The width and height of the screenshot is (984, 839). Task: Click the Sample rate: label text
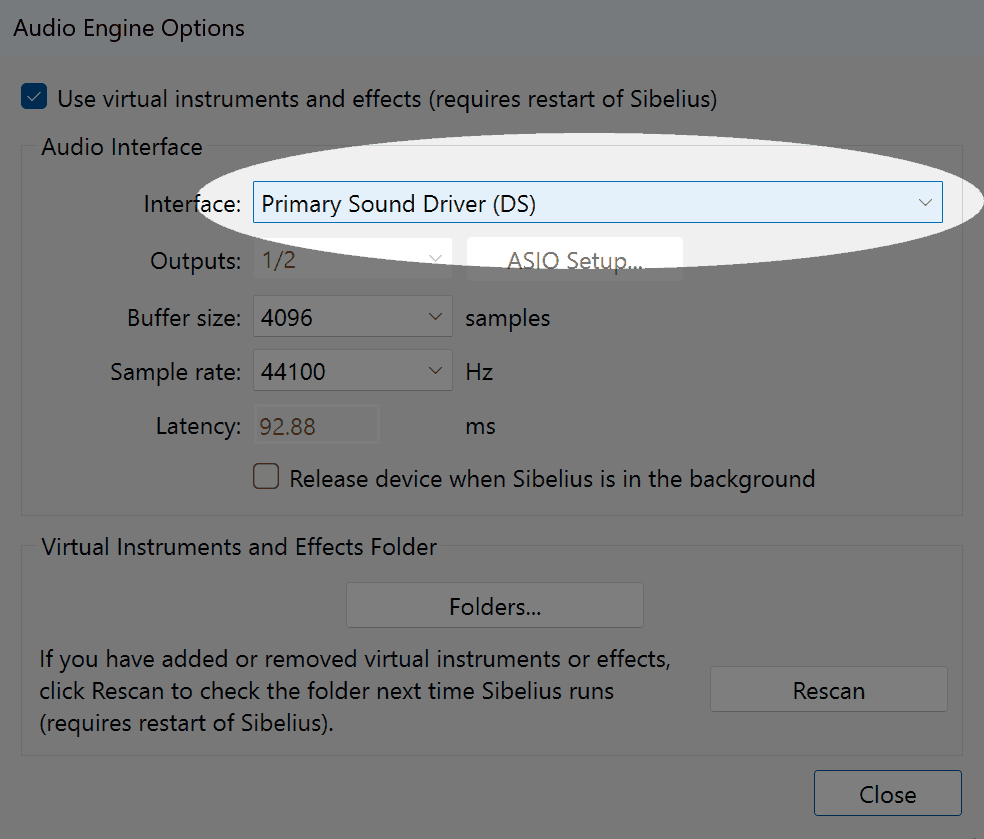tap(175, 372)
